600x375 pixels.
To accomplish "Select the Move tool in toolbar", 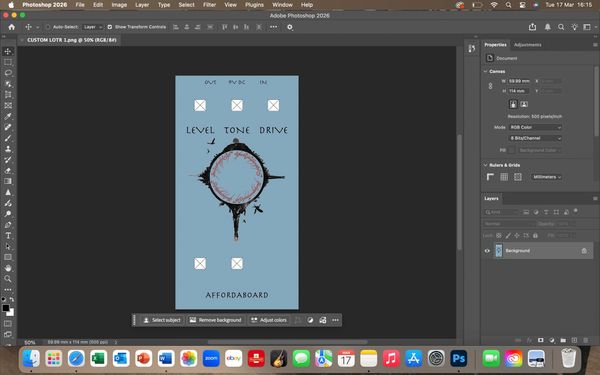I will [8, 51].
